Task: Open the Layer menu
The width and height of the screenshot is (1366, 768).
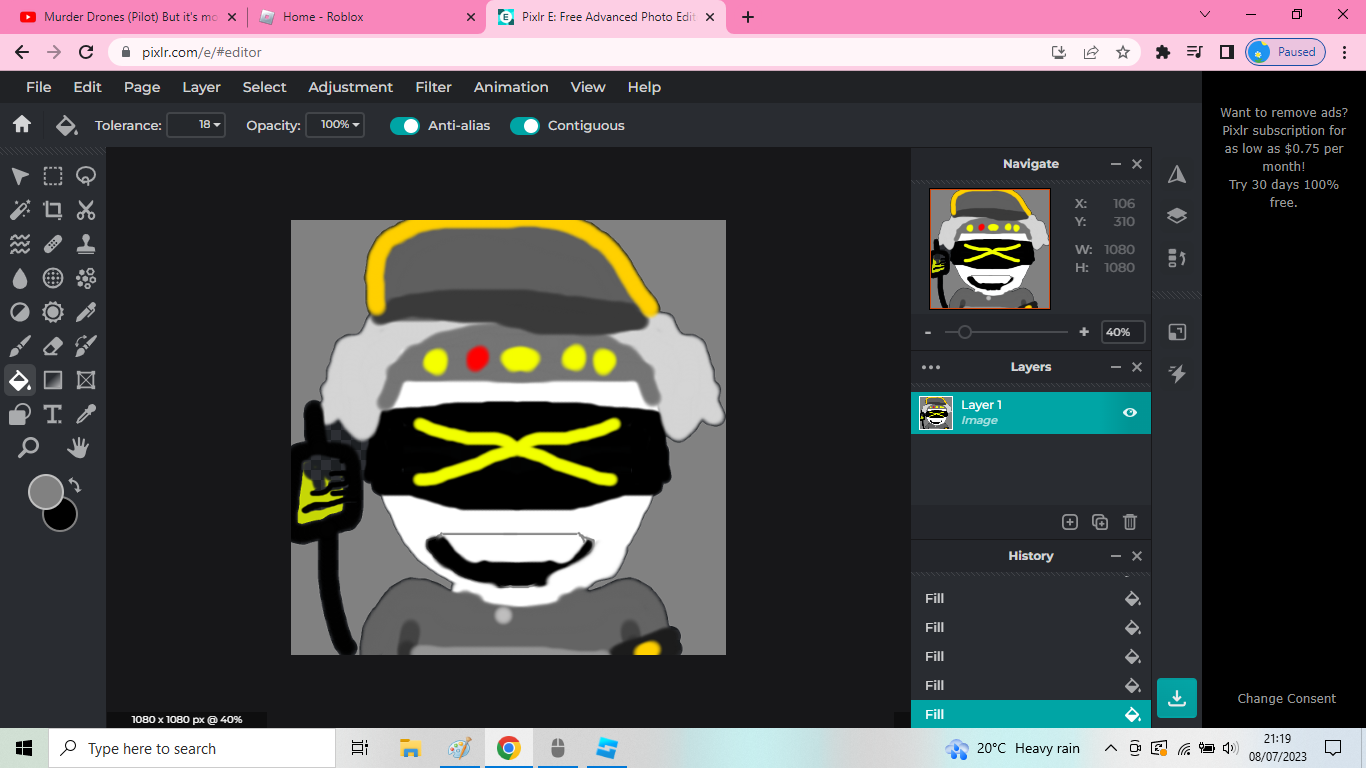Action: point(201,87)
